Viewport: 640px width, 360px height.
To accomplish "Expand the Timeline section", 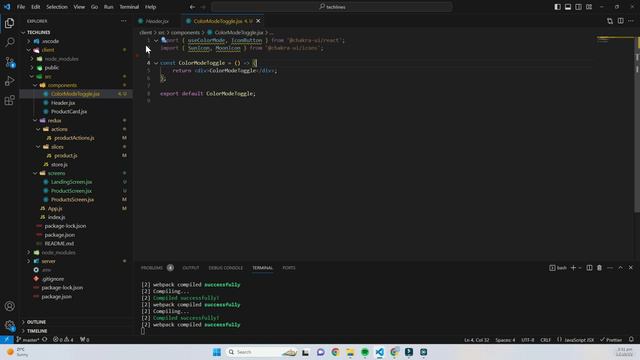I will (23, 331).
